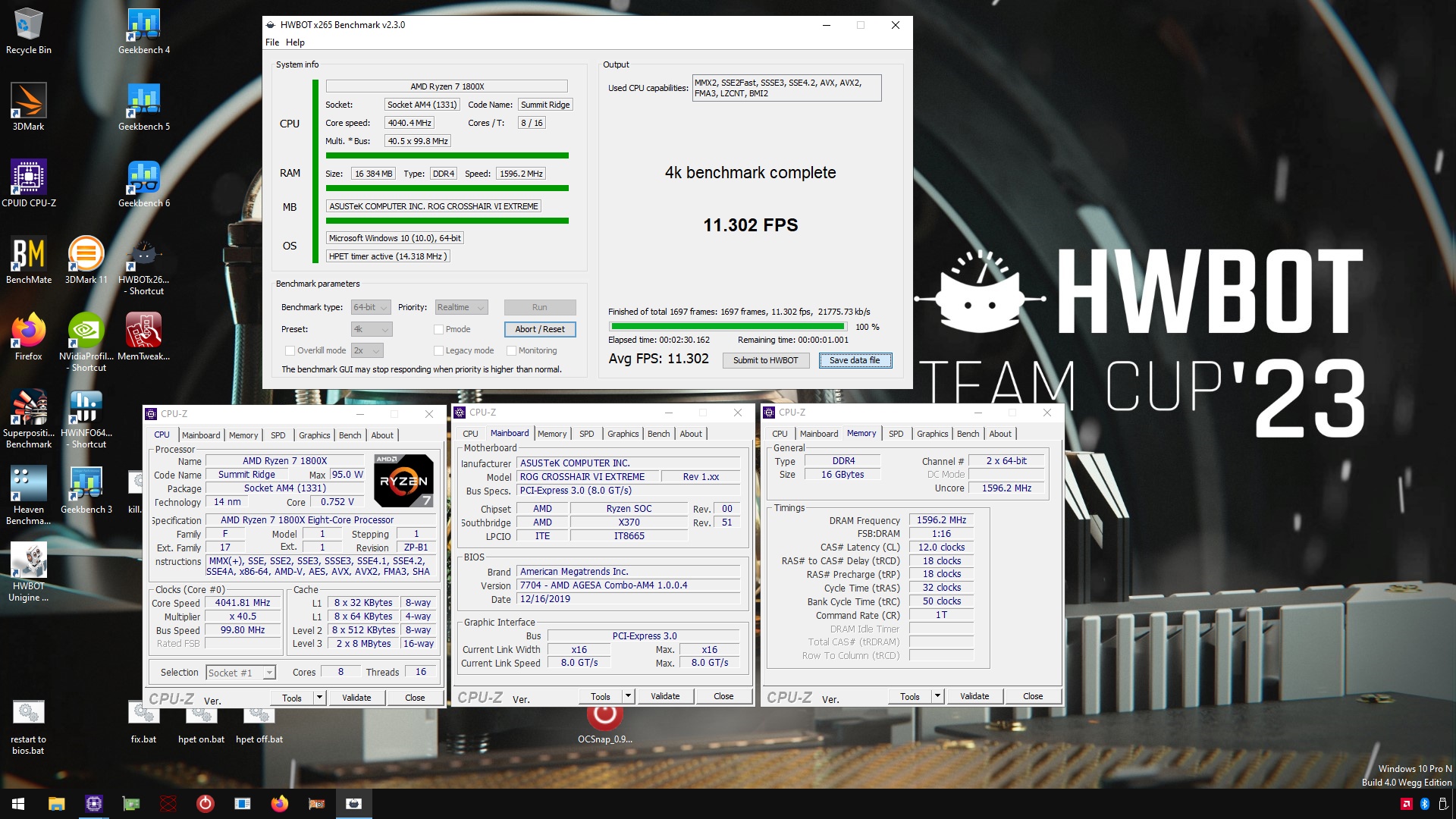Enable the Monitoring checkbox

tap(512, 350)
